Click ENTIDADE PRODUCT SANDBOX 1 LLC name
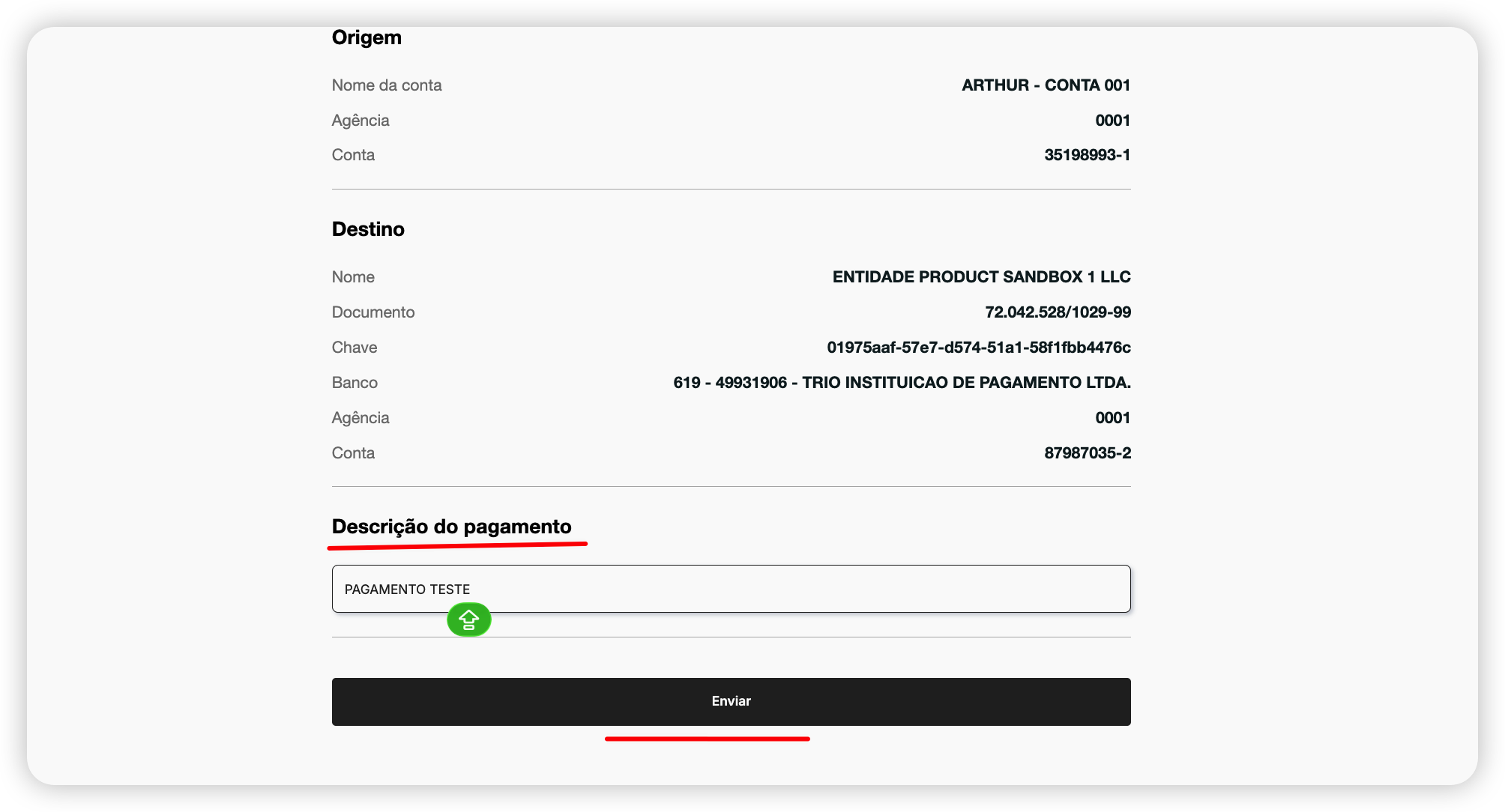Image resolution: width=1505 pixels, height=812 pixels. 981,277
